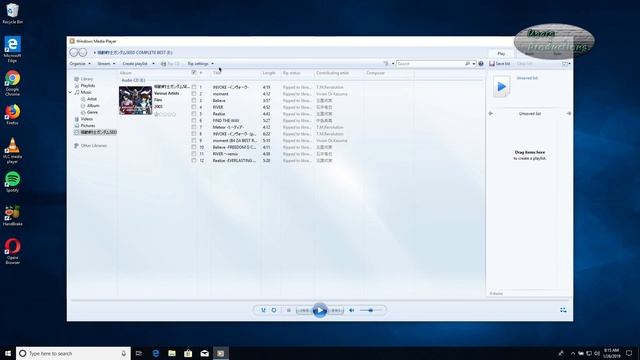
Task: Open the Rip settings menu
Action: coord(200,64)
